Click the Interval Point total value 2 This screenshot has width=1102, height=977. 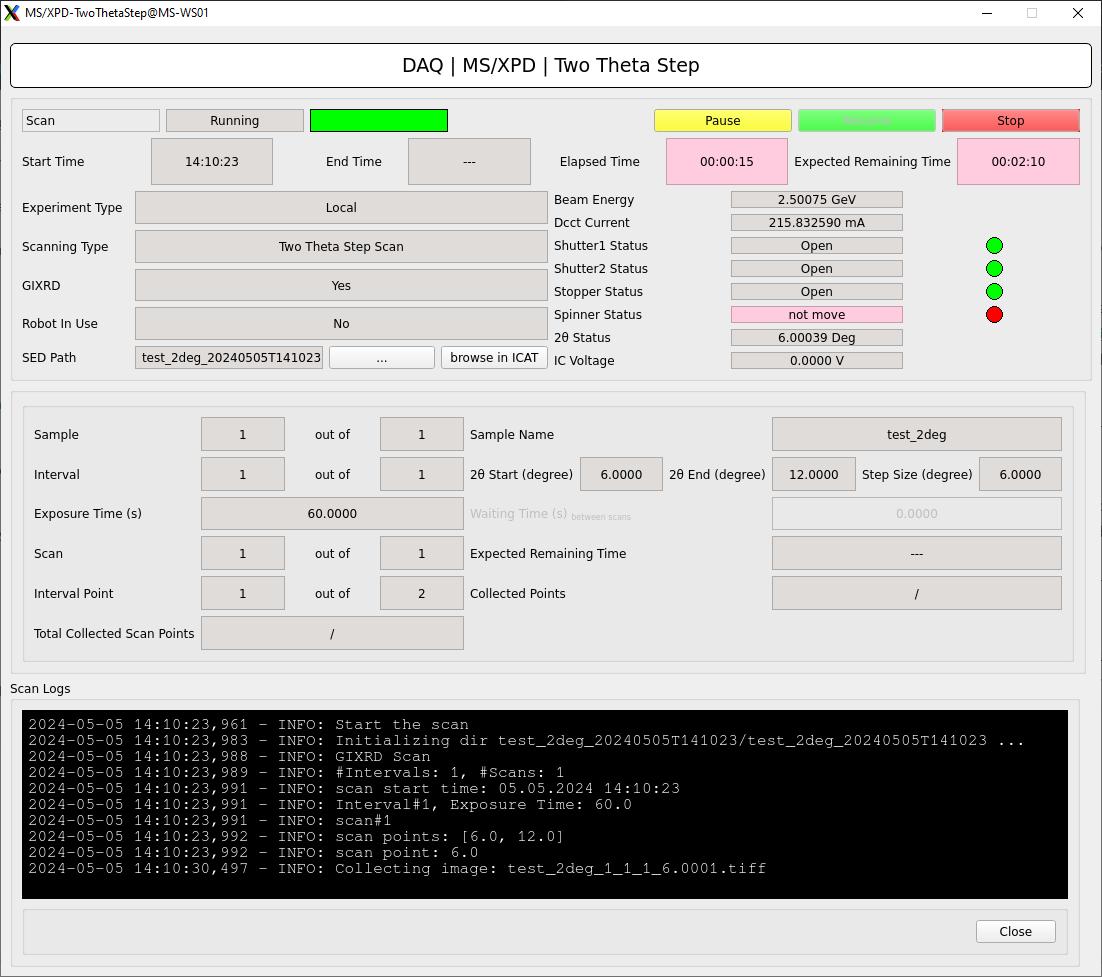422,593
